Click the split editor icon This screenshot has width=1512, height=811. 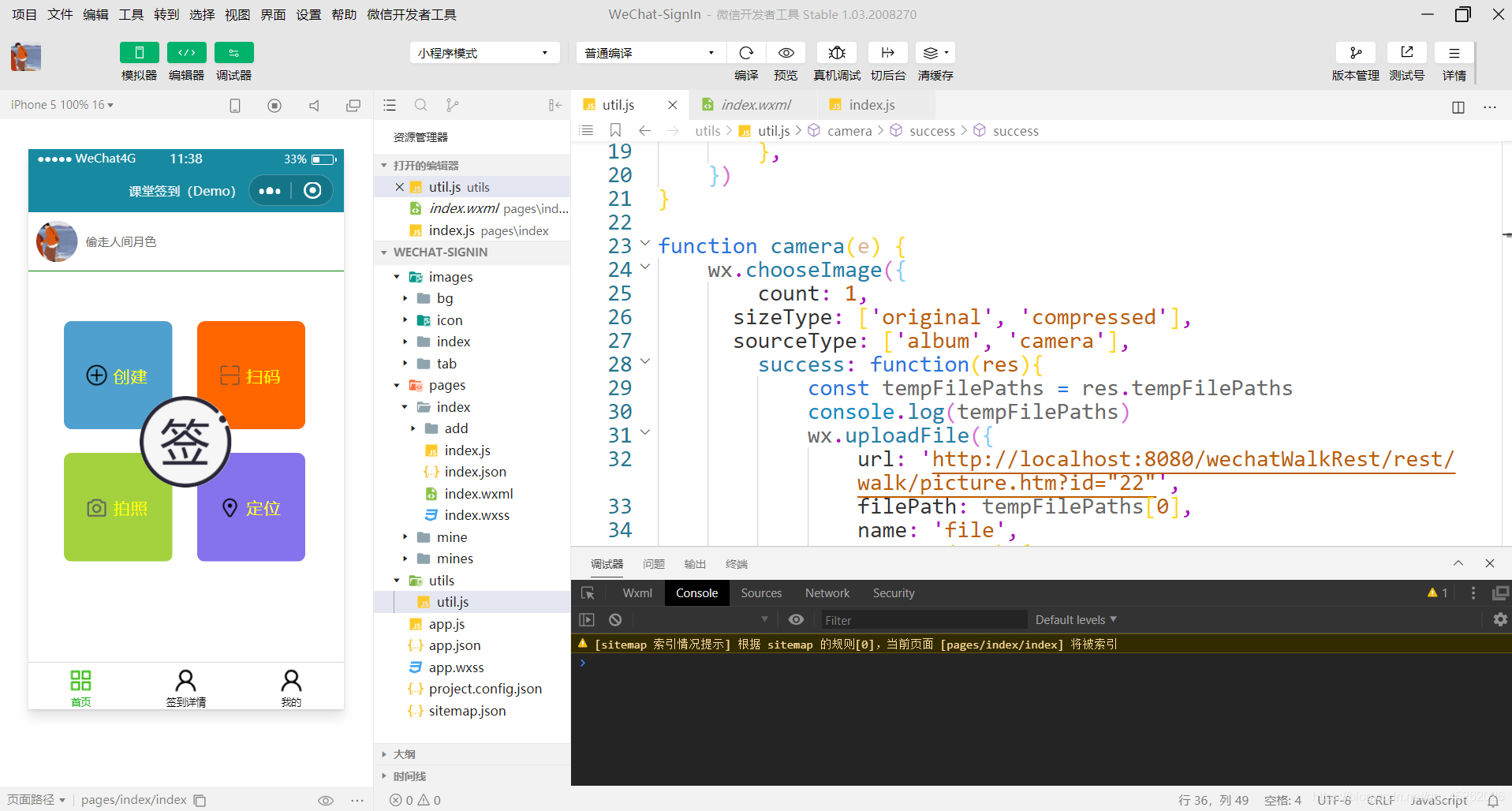(x=1458, y=107)
